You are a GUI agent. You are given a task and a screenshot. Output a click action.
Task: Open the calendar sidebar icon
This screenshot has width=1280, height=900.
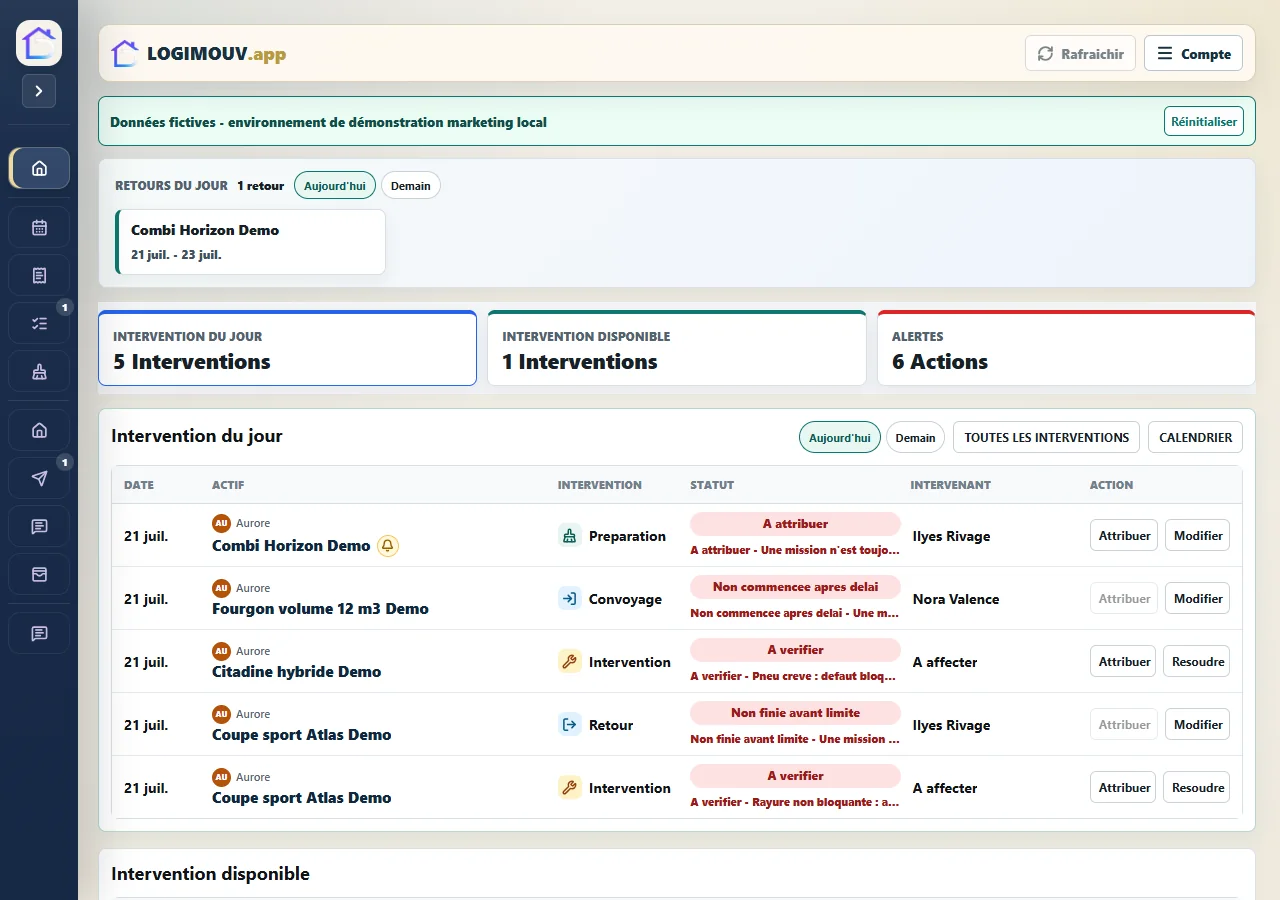tap(40, 227)
